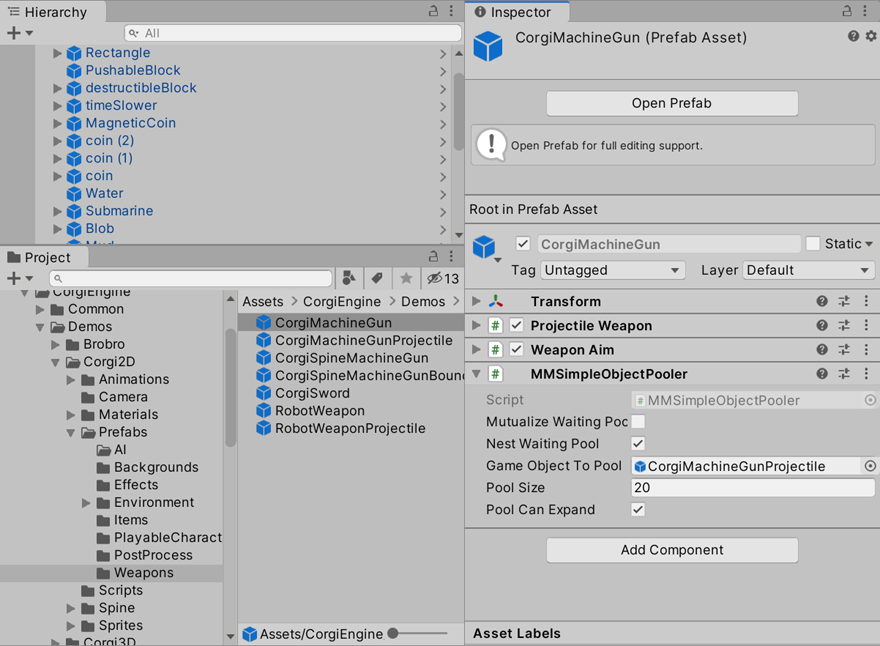Viewport: 880px width, 646px height.
Task: Click the Project icon size slider
Action: [x=418, y=633]
